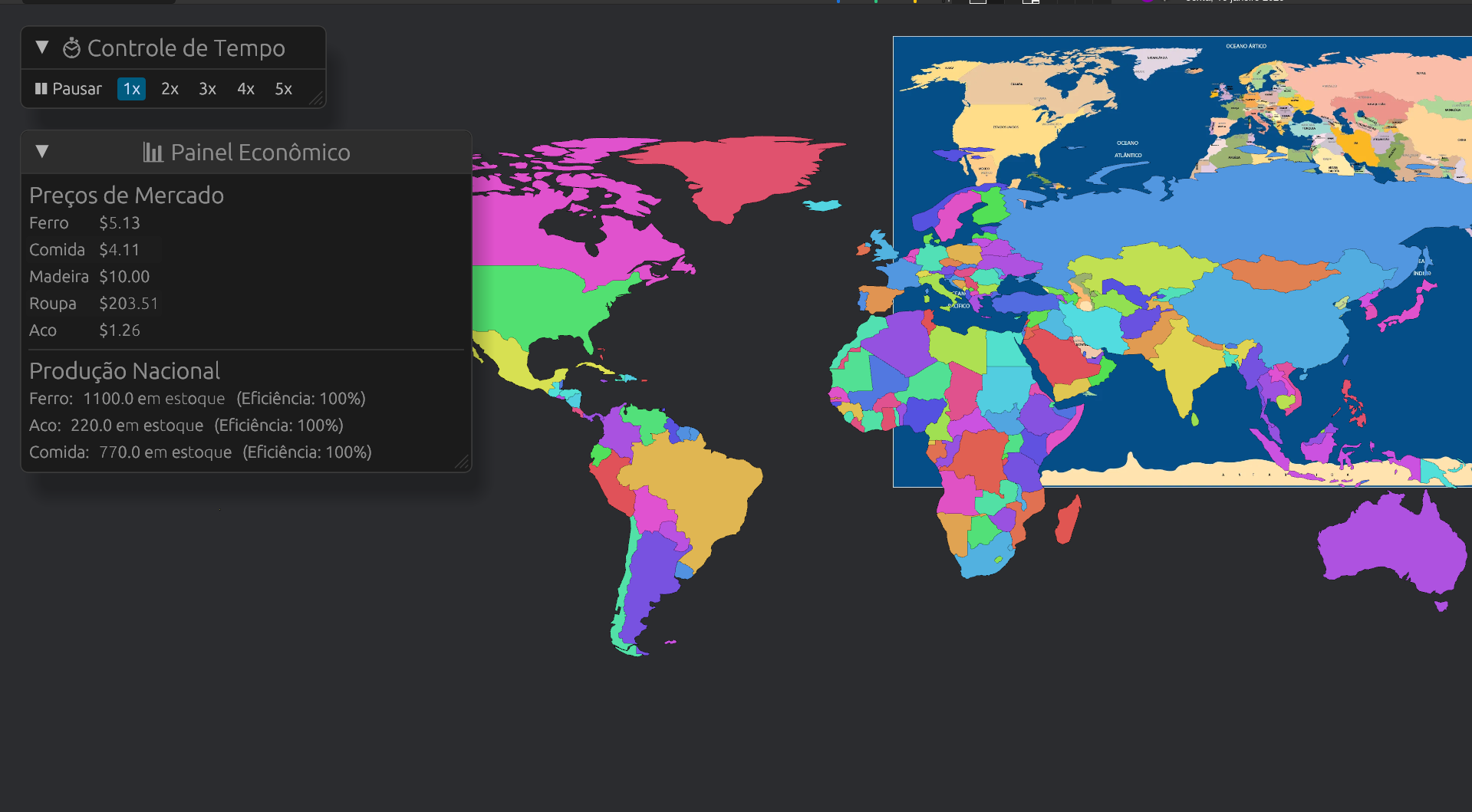Viewport: 1472px width, 812px height.
Task: Click the Produção Nacional heading
Action: click(125, 371)
